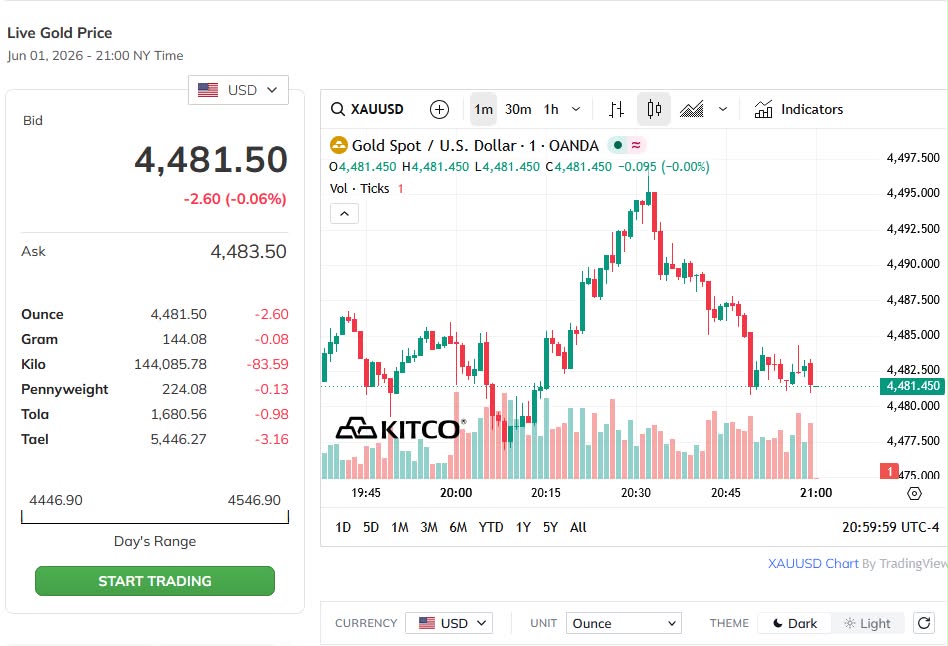
Task: Expand more time intervals chevron
Action: tap(576, 109)
